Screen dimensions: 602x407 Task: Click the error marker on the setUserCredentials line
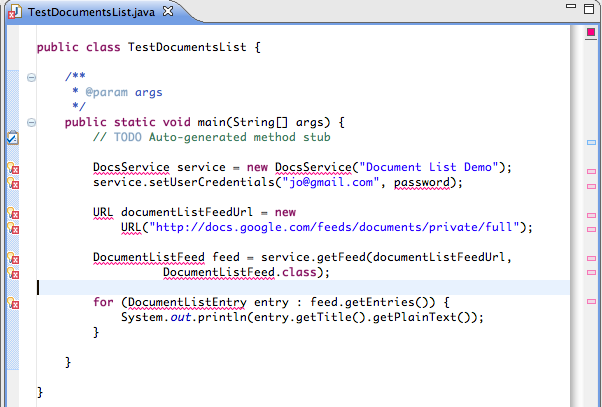click(12, 183)
